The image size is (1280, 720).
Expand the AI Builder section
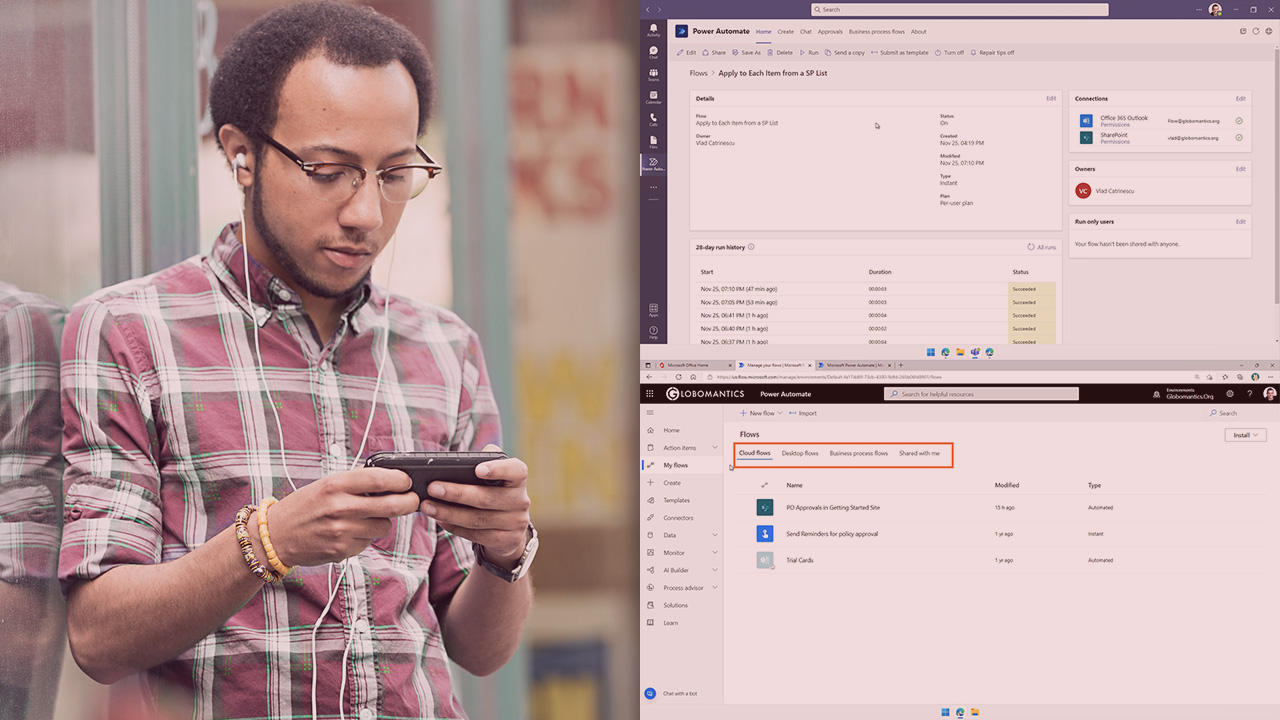[715, 570]
